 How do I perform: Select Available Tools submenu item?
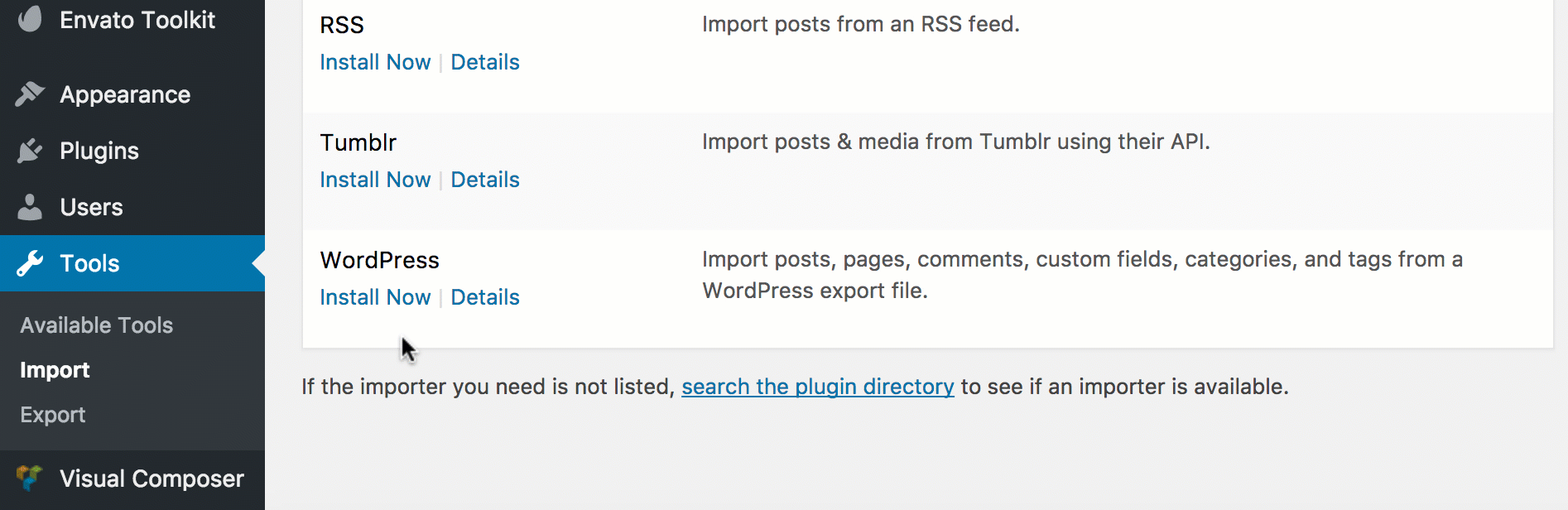click(97, 325)
